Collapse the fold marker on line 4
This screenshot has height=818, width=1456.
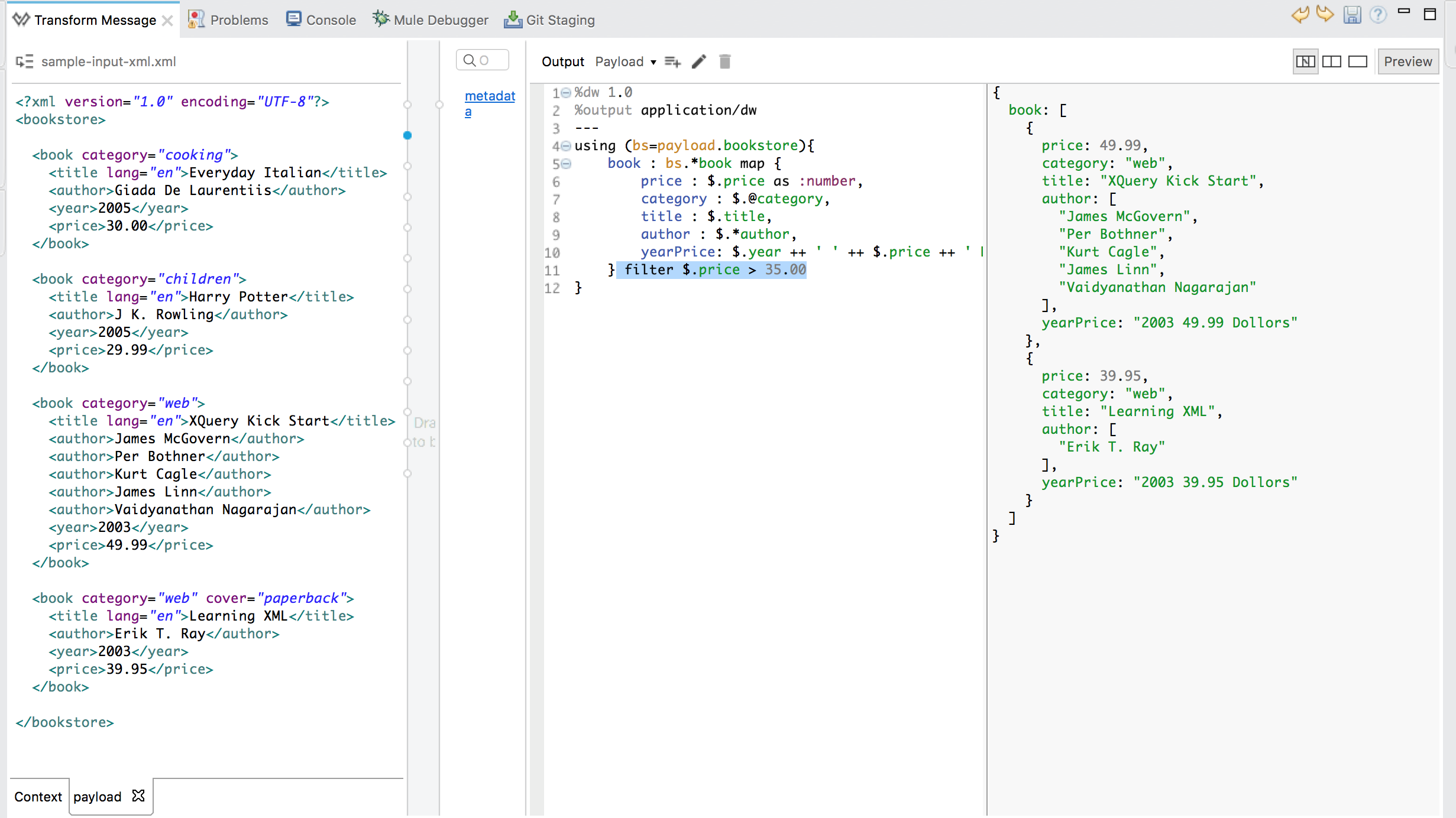[566, 146]
